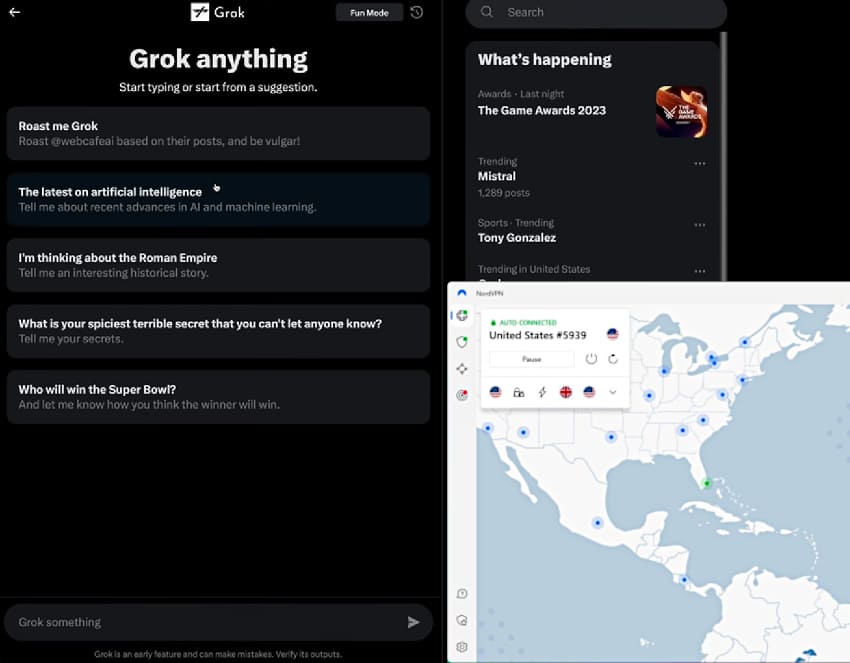Screen dimensions: 850x663
Task: Open NordVPN globe VPN tab in sidebar
Action: [462, 316]
